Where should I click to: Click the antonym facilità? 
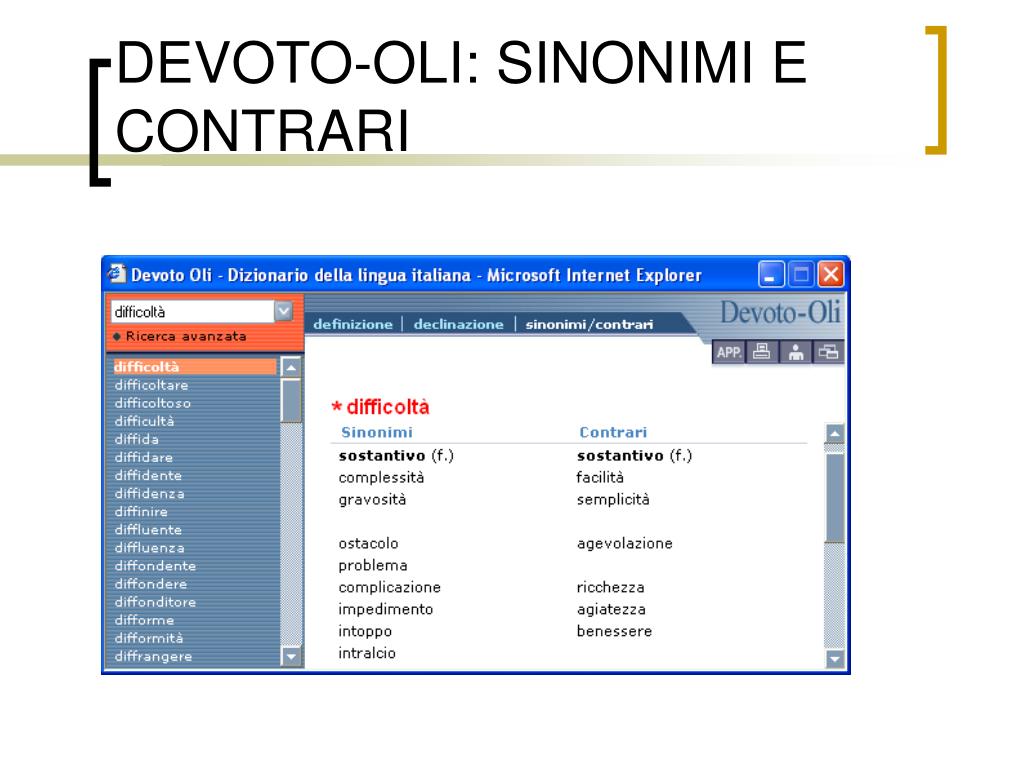(600, 478)
